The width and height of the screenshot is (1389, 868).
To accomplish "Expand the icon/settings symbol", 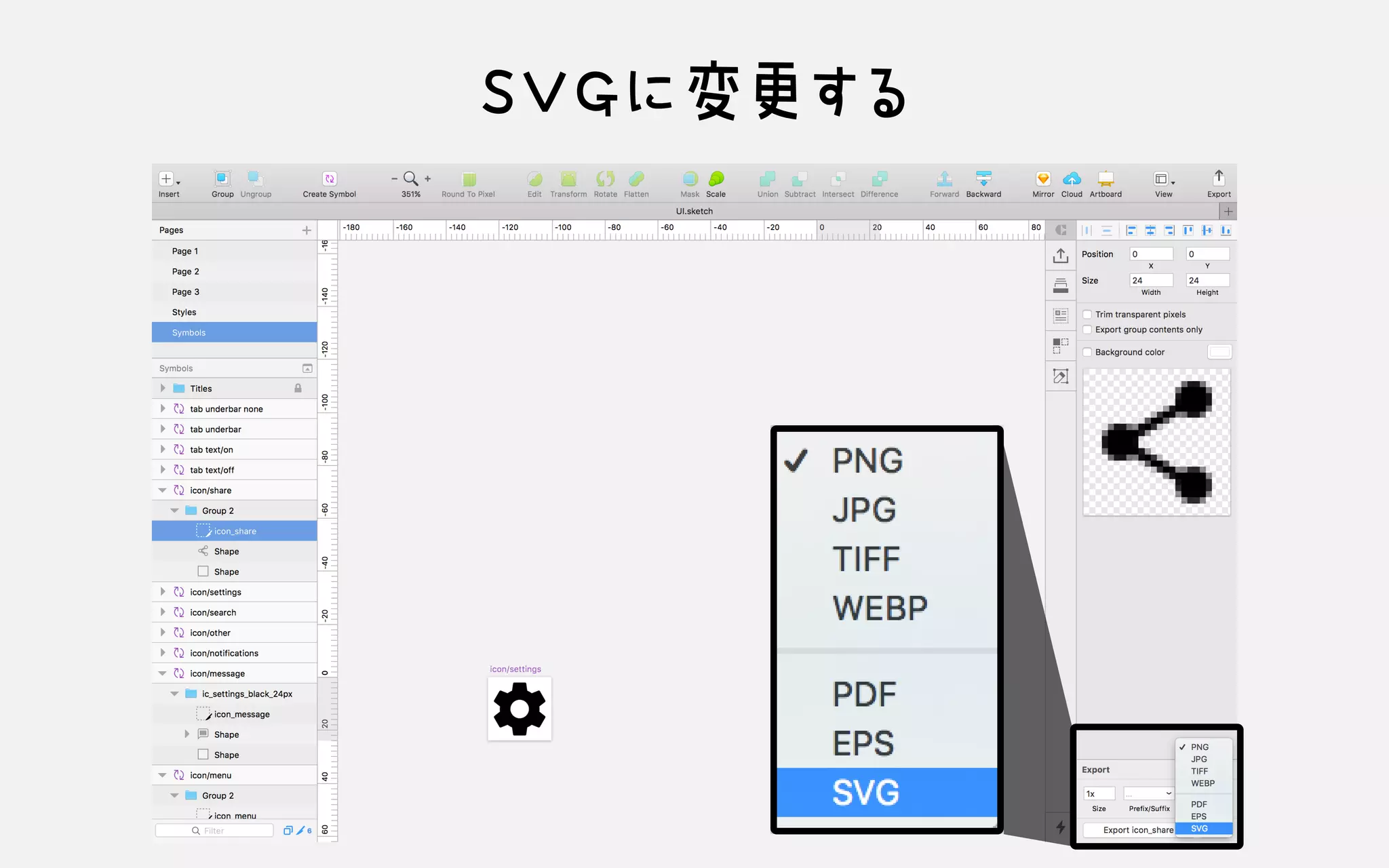I will [x=163, y=591].
